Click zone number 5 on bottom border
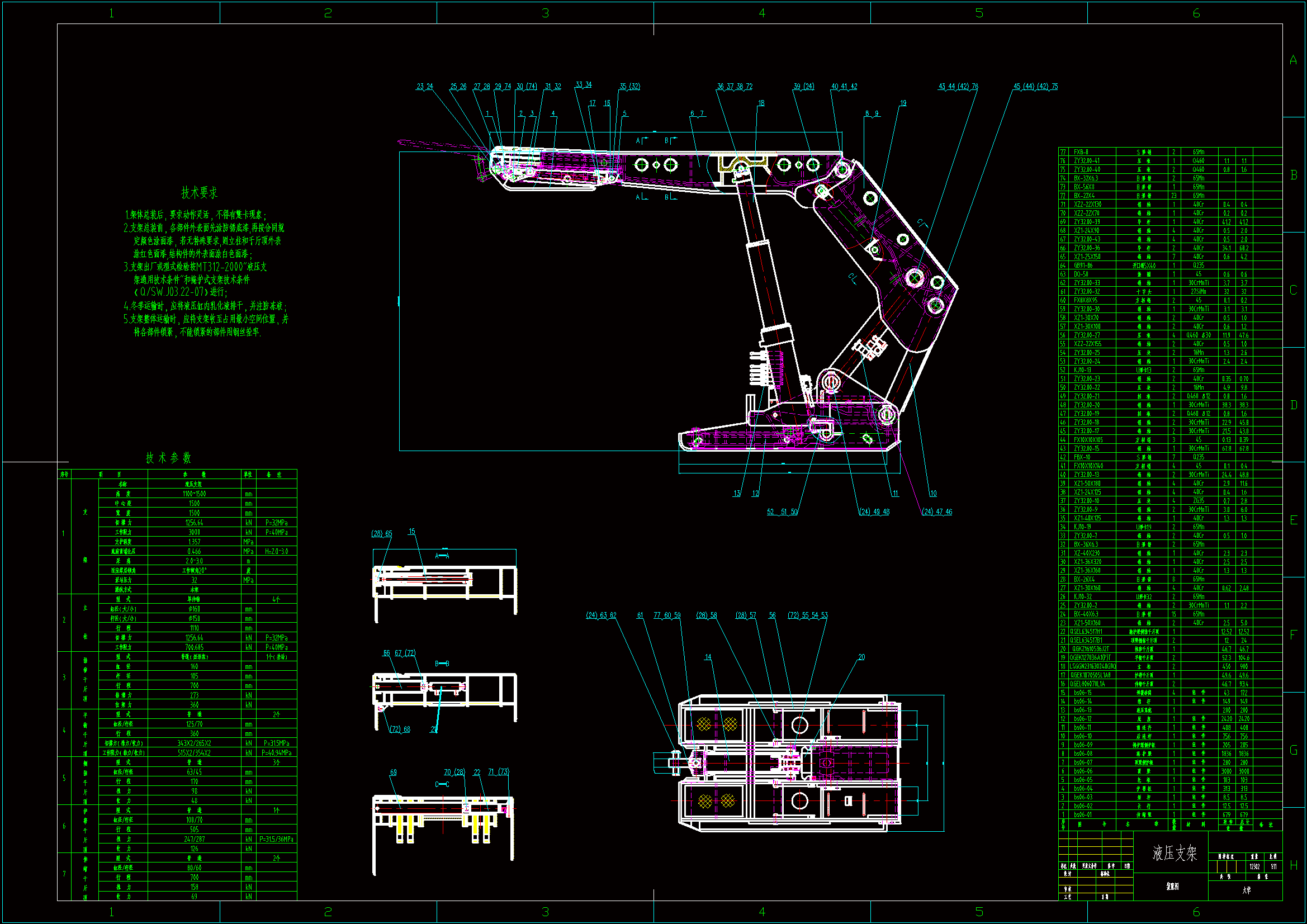This screenshot has height=924, width=1307. coord(978,912)
